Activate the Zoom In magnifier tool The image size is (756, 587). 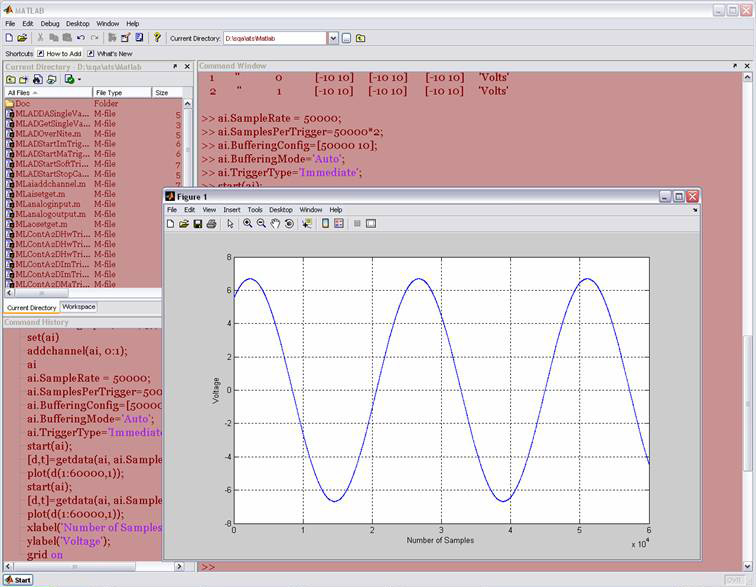click(247, 223)
